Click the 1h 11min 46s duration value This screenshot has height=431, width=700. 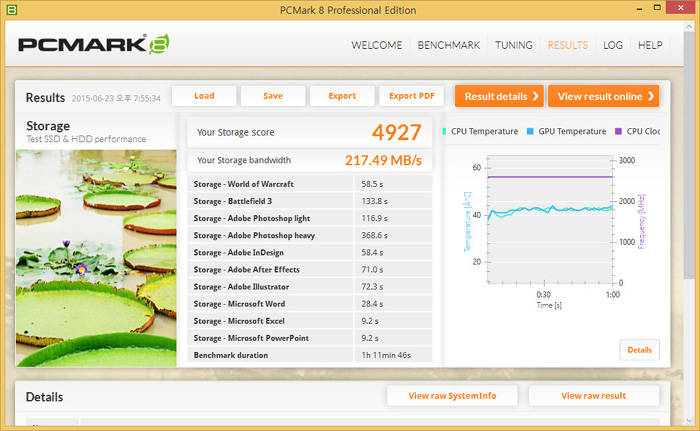(386, 355)
